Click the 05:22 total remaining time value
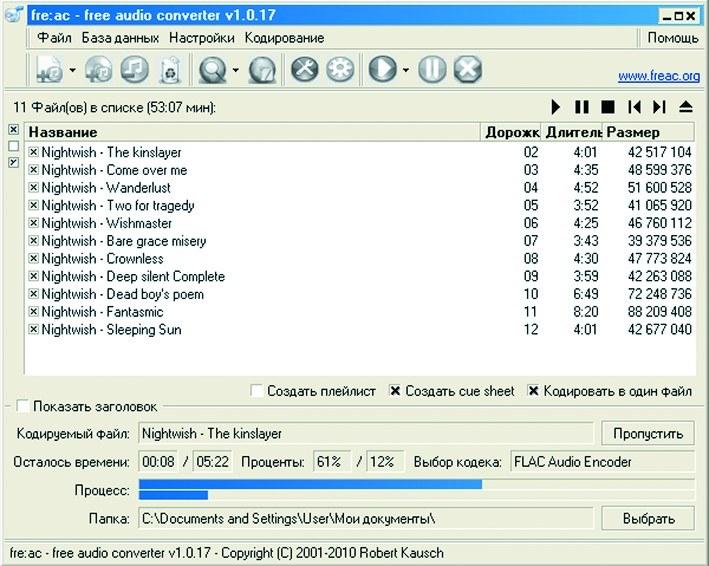The image size is (709, 566). coord(212,462)
